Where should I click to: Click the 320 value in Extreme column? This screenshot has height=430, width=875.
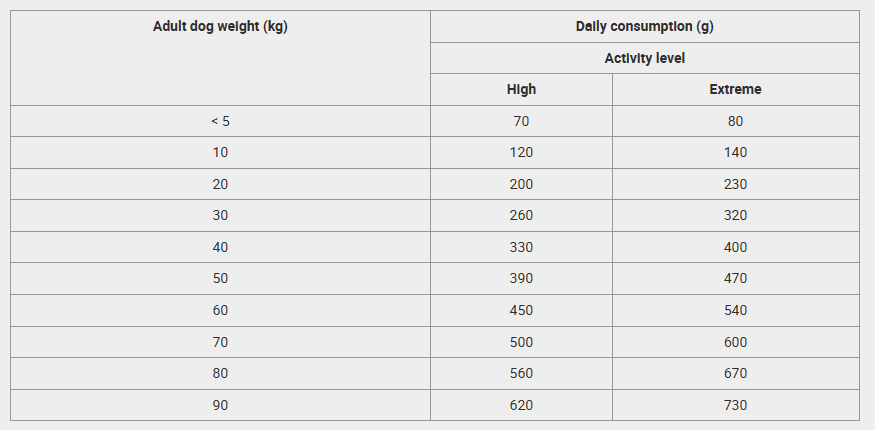(735, 215)
